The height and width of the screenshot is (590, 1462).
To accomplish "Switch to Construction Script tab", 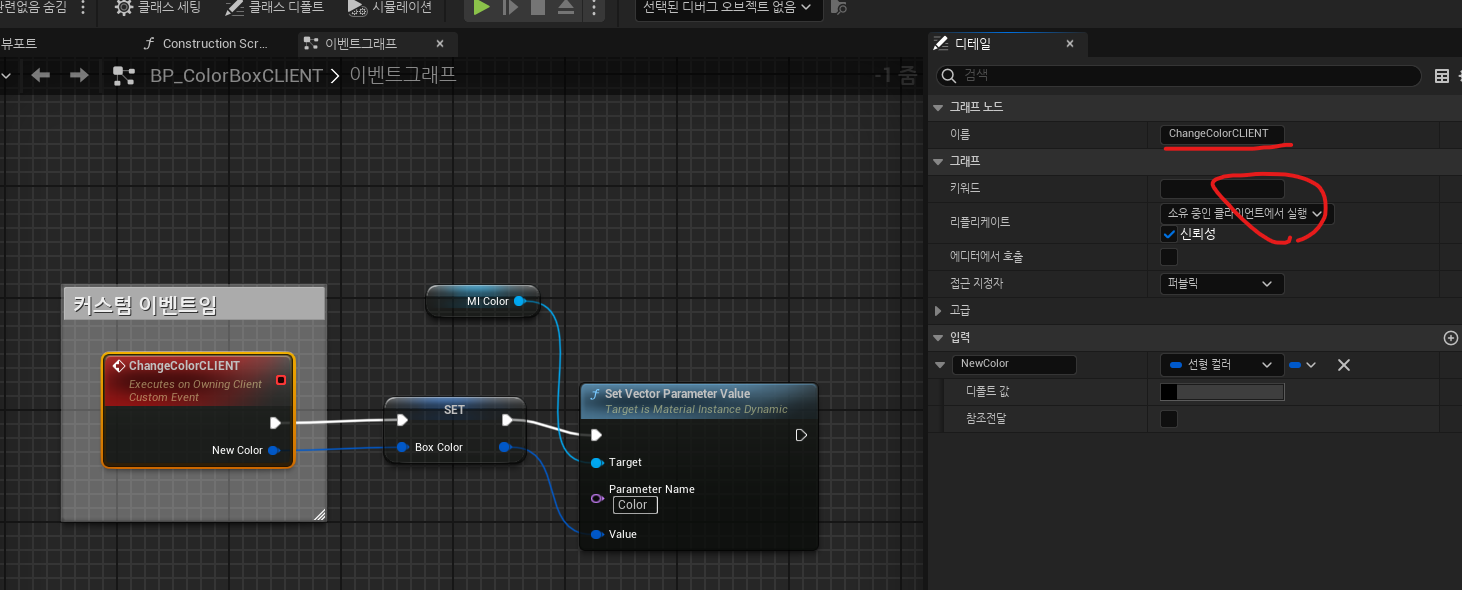I will pos(205,44).
